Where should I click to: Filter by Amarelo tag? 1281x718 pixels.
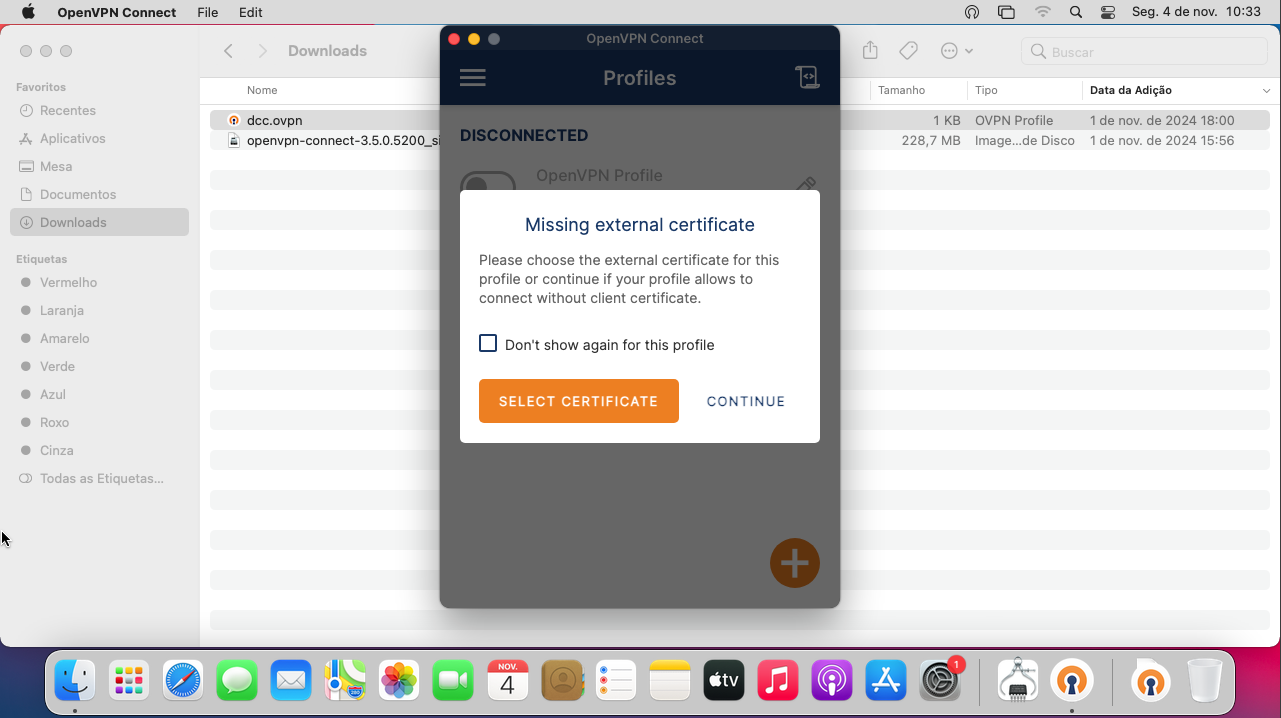tap(99, 338)
